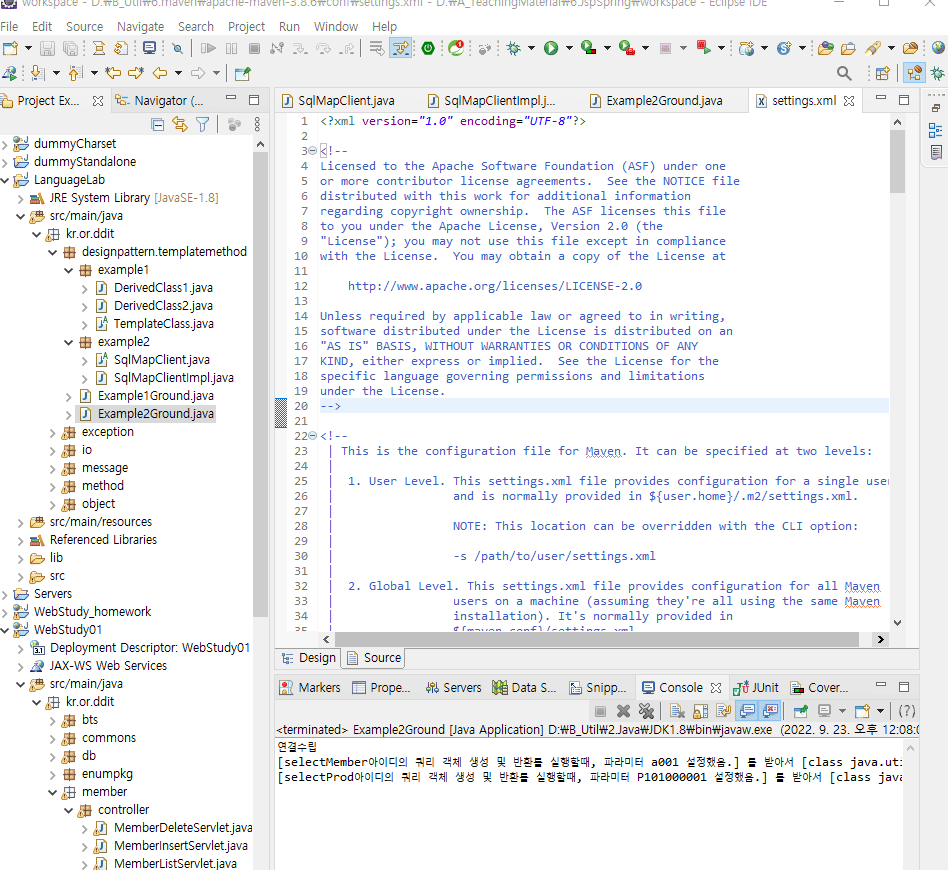This screenshot has width=948, height=870.
Task: Open the JUnit view tab
Action: [756, 687]
